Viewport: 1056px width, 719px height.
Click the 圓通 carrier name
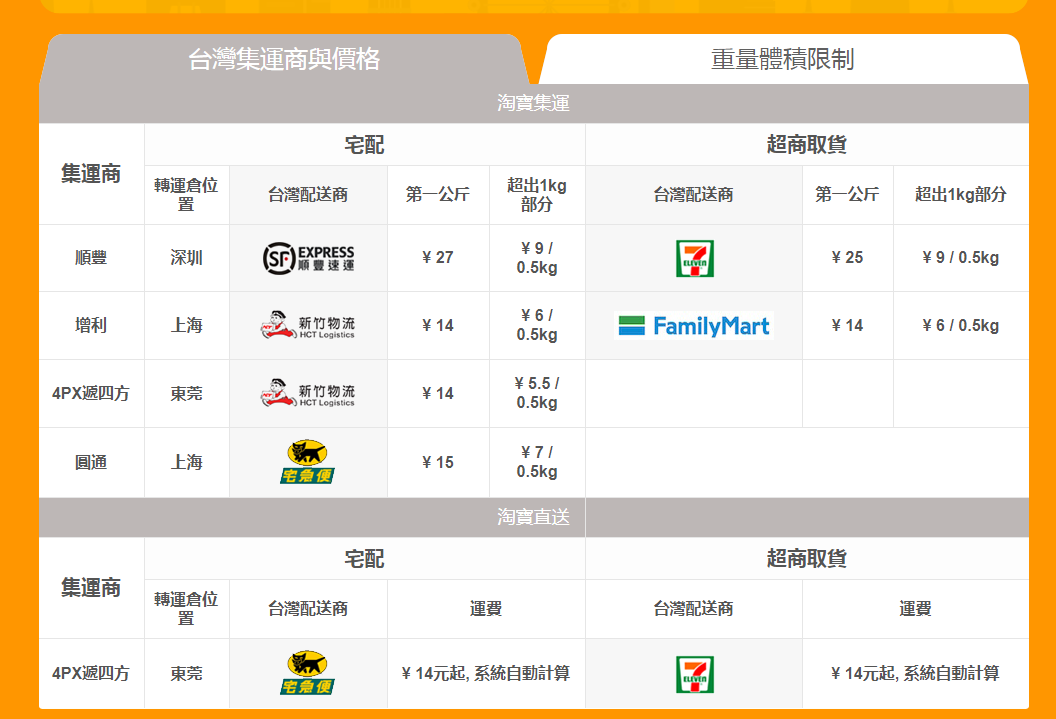(x=91, y=463)
